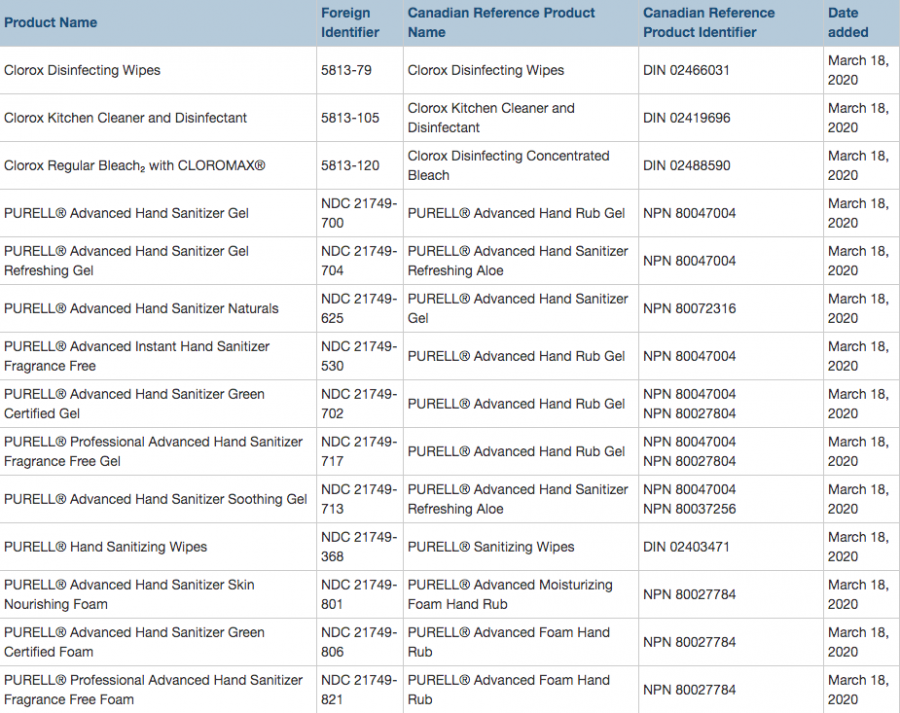Select the NDC 21749-530 identifier

(359, 356)
